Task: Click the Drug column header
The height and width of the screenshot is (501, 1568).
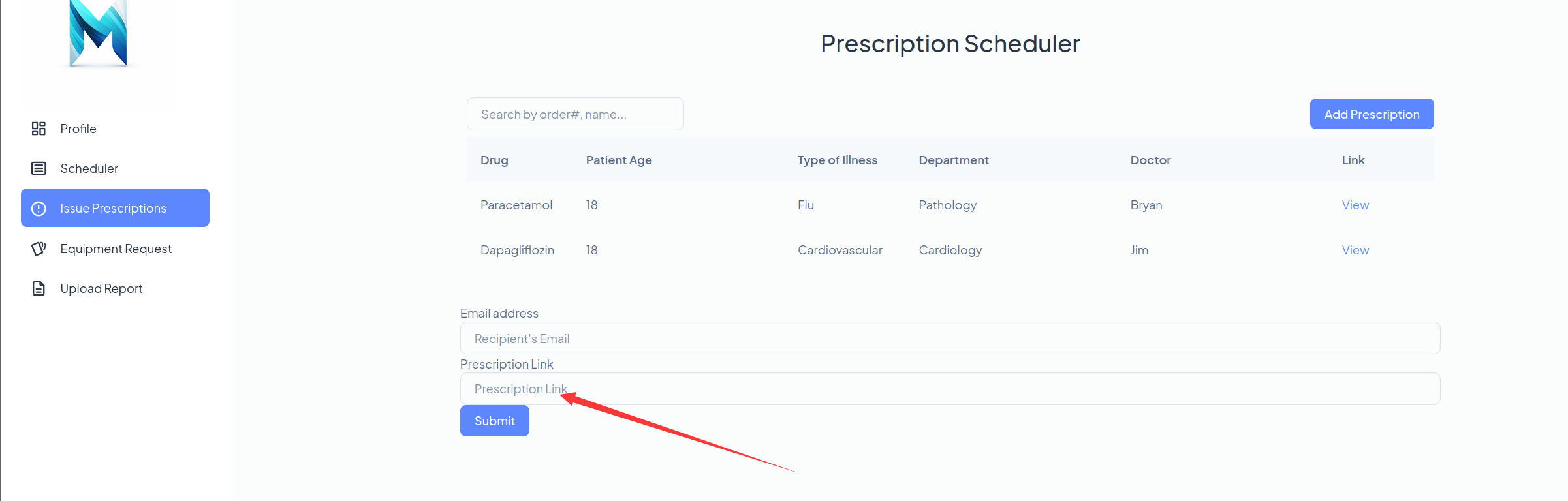Action: (x=494, y=160)
